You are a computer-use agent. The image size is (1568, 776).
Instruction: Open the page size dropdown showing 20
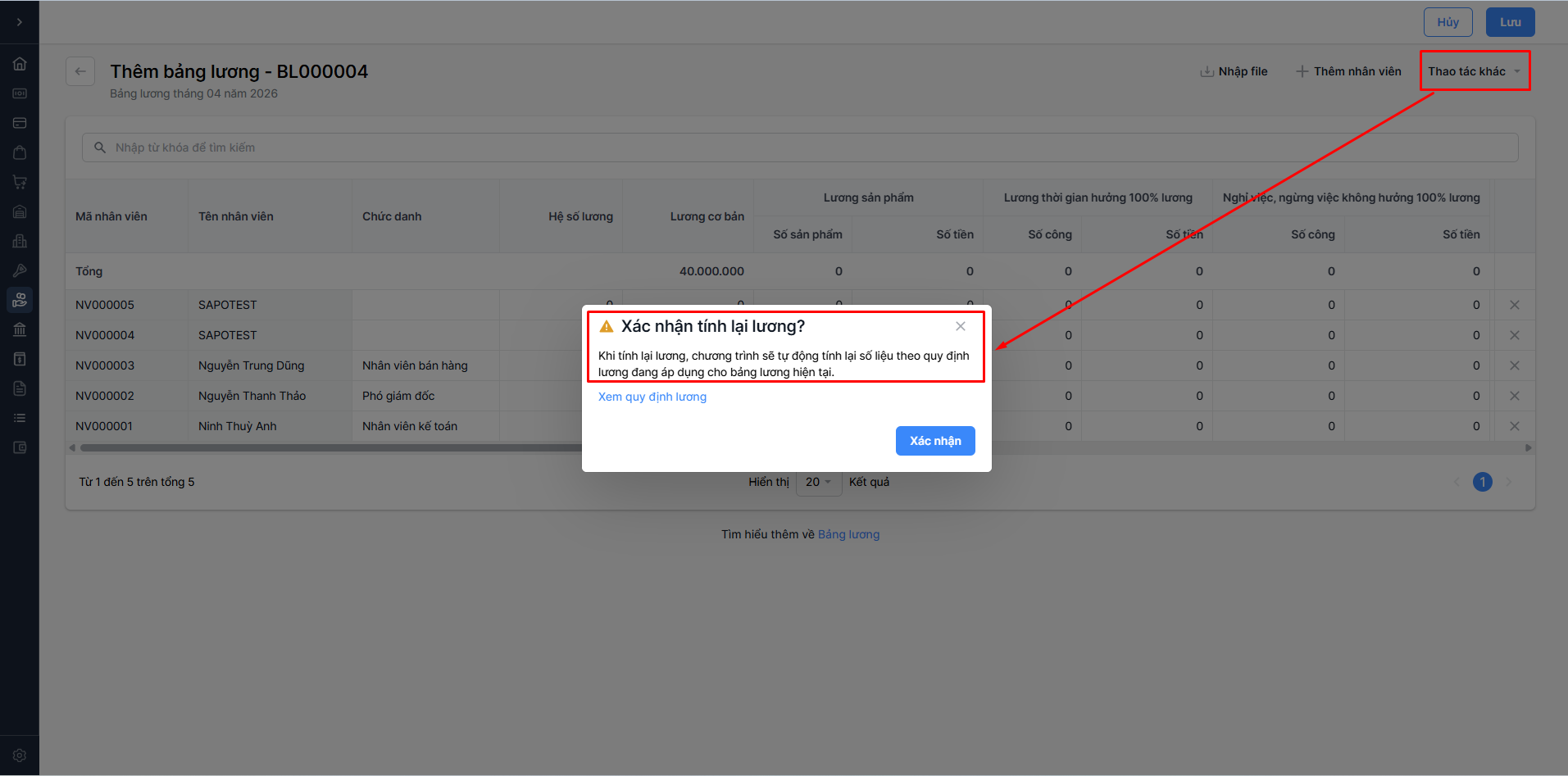click(817, 482)
